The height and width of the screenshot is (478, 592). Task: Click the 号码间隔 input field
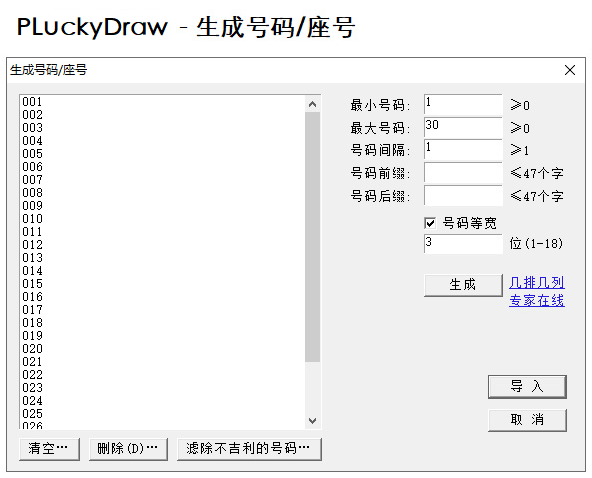463,150
